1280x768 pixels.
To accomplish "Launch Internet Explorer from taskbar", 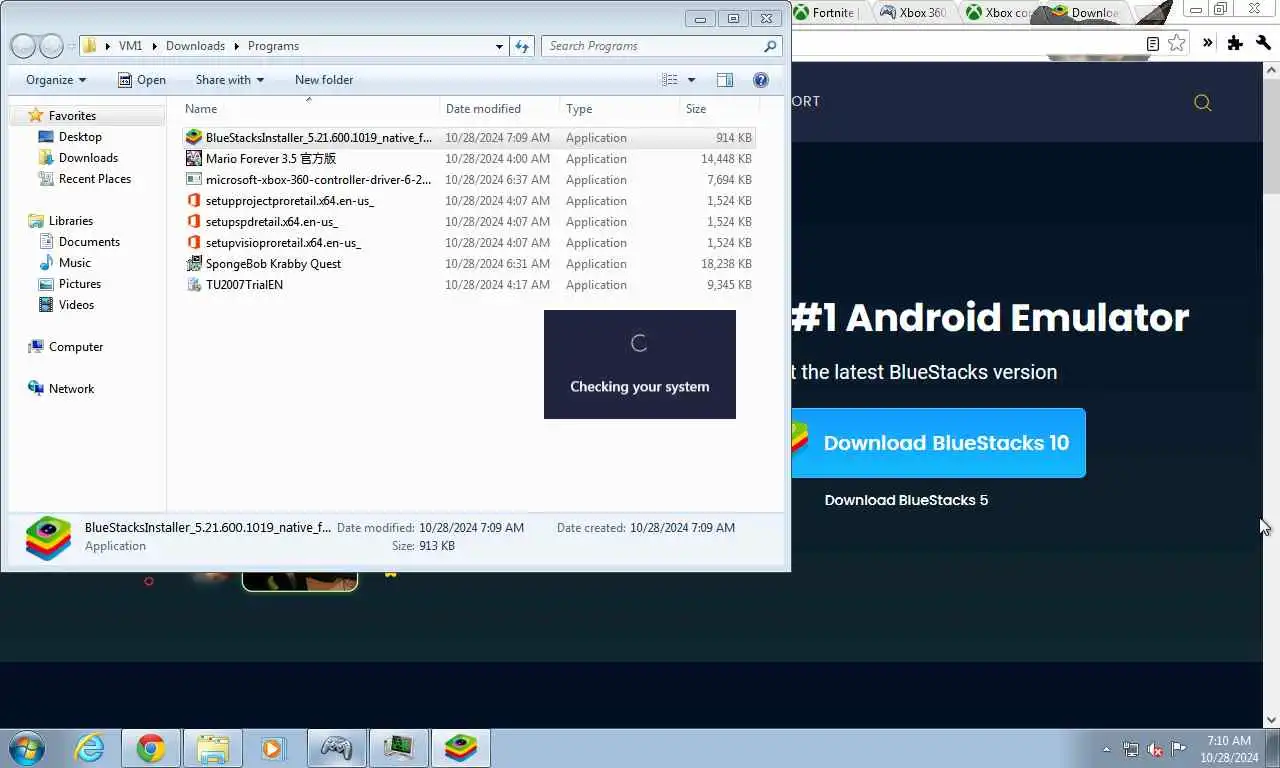I will click(90, 748).
